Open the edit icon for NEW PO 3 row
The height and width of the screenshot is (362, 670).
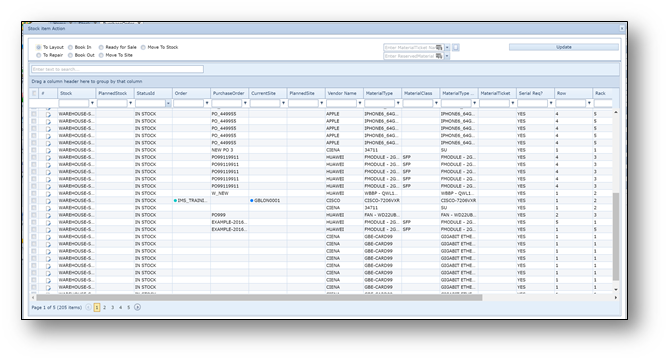(48, 150)
